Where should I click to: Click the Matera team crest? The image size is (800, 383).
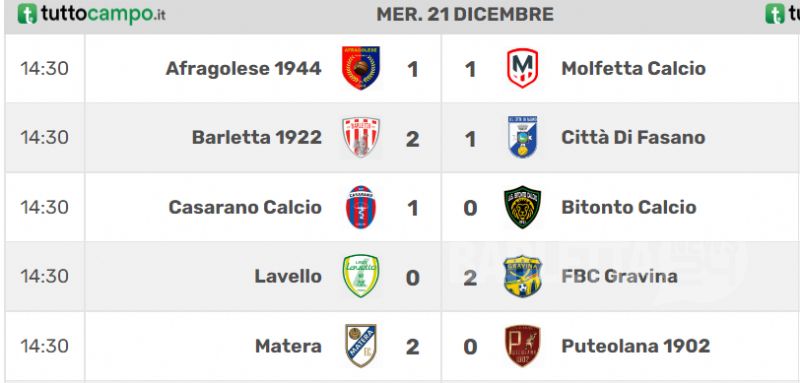tap(361, 345)
